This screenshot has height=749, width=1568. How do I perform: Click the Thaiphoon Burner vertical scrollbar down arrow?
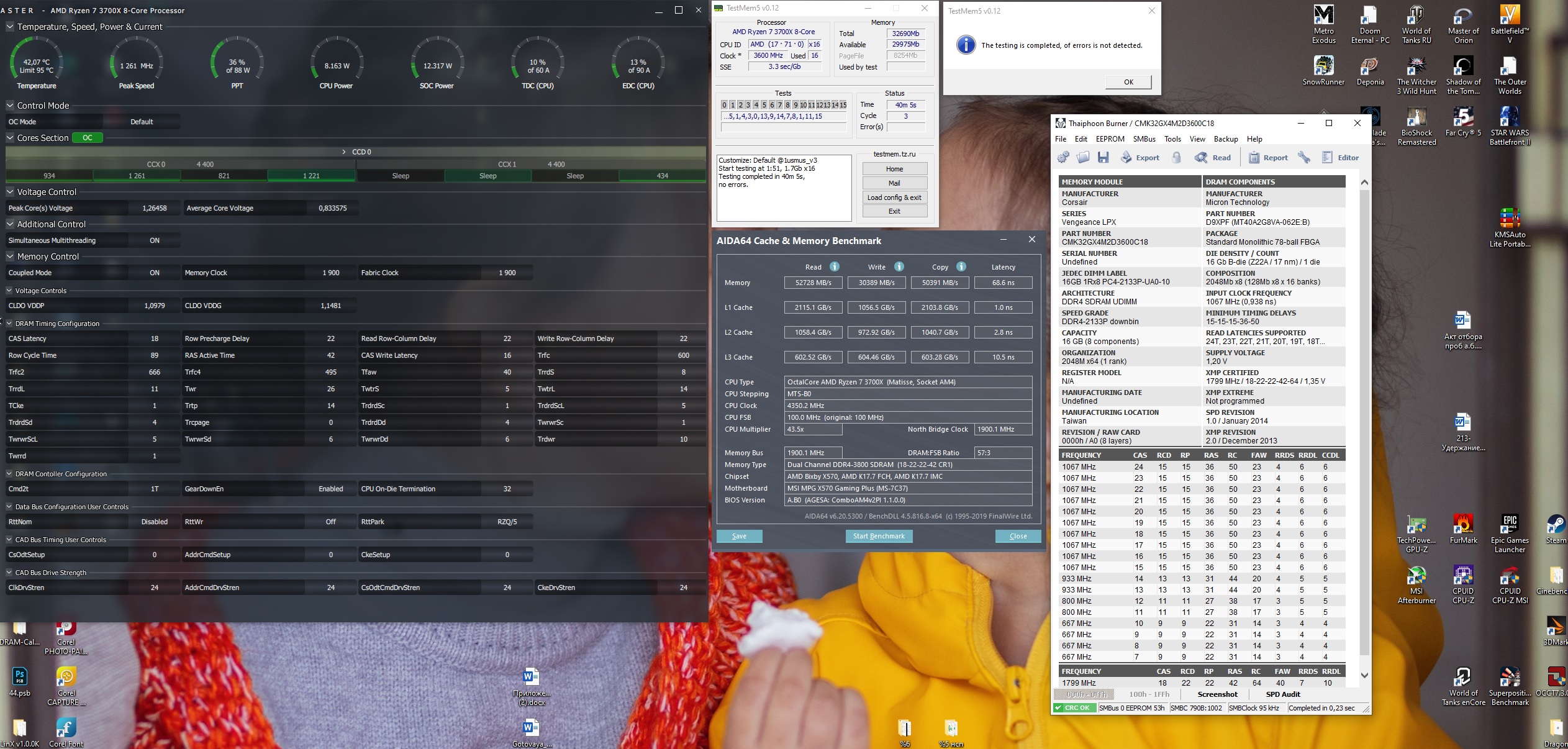(1364, 675)
